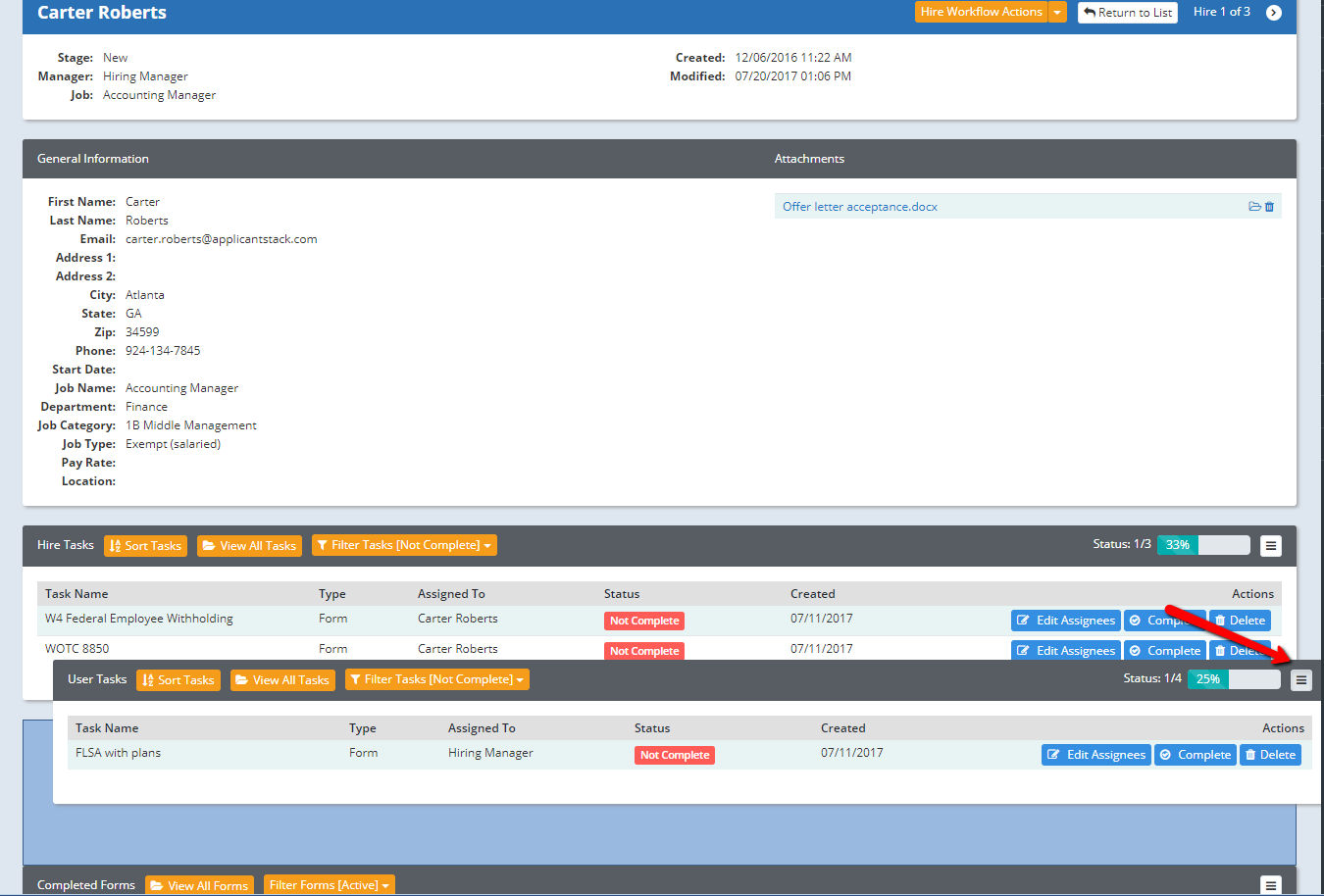Image resolution: width=1324 pixels, height=896 pixels.
Task: Expand Filter Tasks [Not Complete] in User Tasks
Action: click(x=436, y=678)
